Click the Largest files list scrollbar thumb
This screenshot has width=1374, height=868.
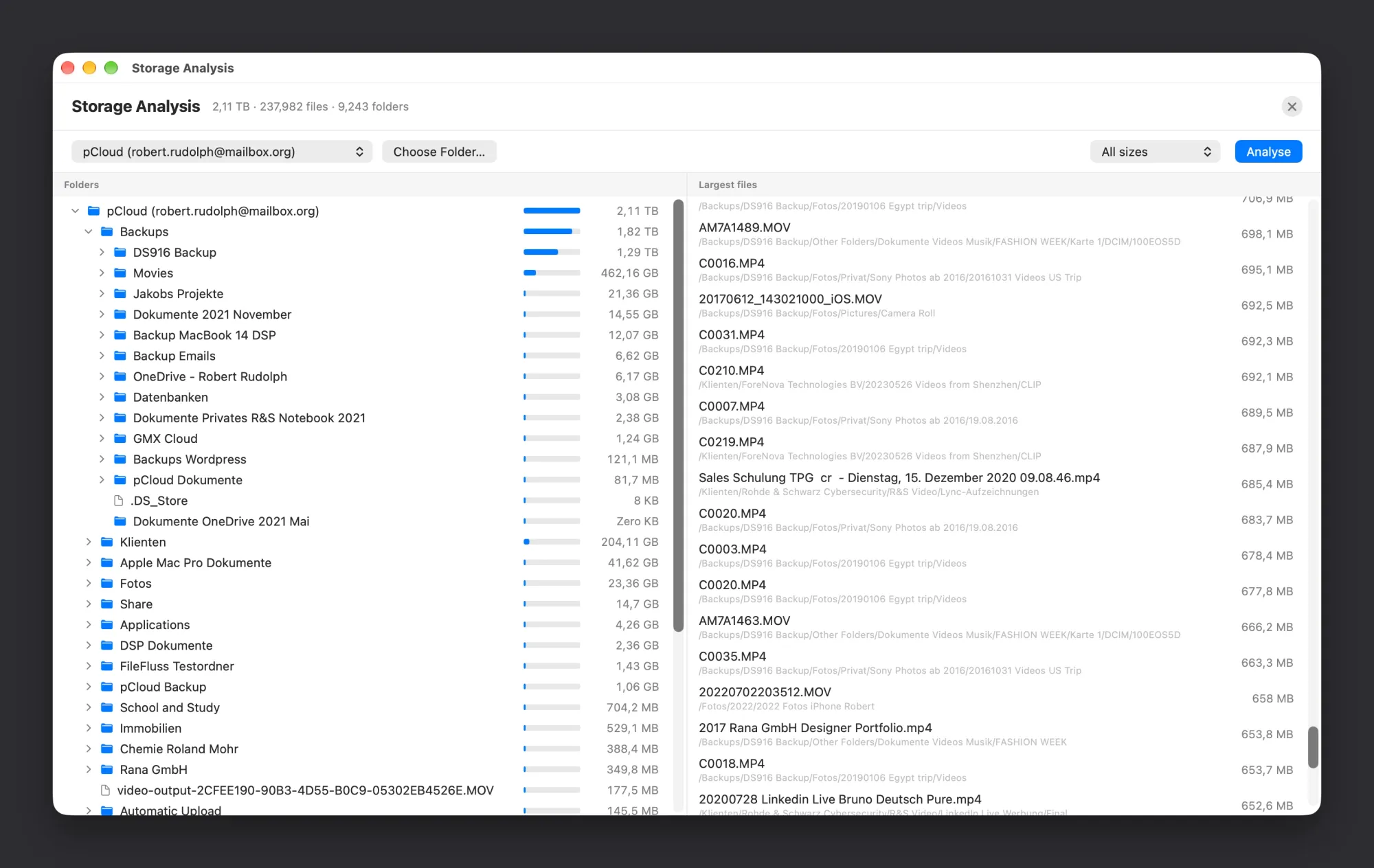tap(1313, 747)
